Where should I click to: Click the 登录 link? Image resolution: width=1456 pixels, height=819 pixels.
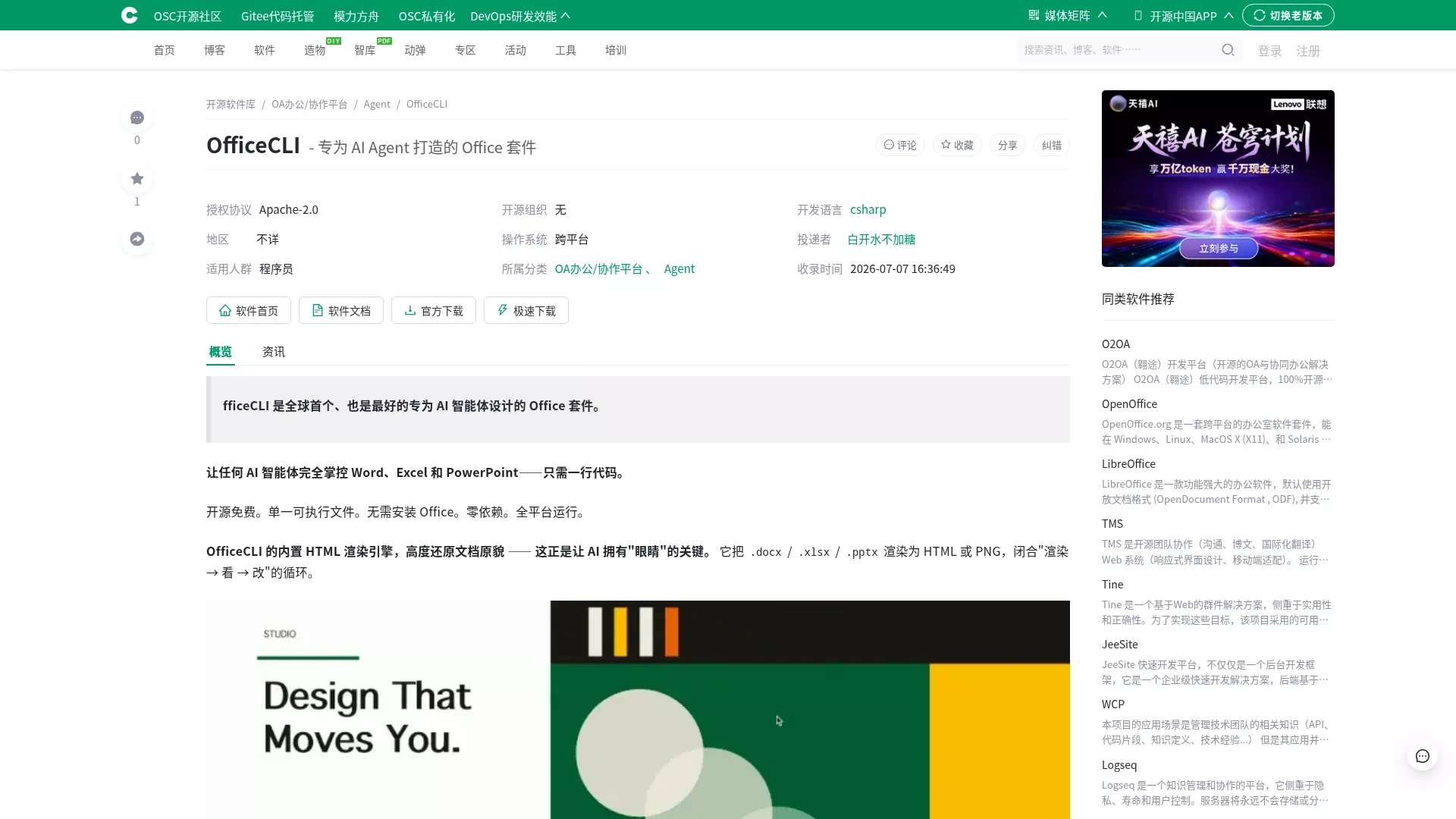(x=1270, y=51)
